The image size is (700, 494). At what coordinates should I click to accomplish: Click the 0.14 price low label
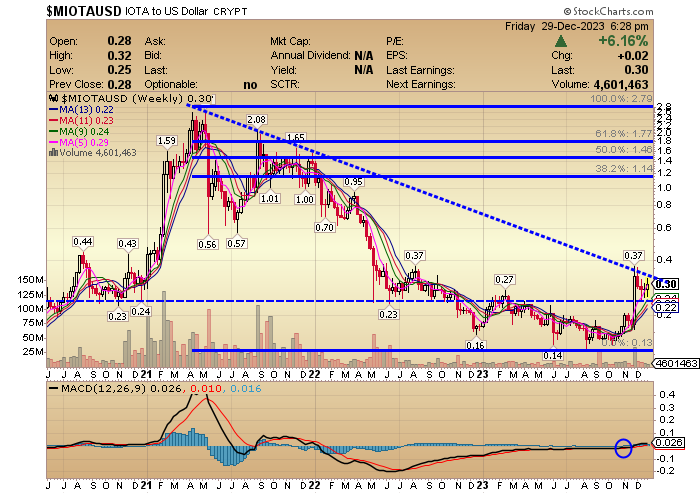point(553,356)
